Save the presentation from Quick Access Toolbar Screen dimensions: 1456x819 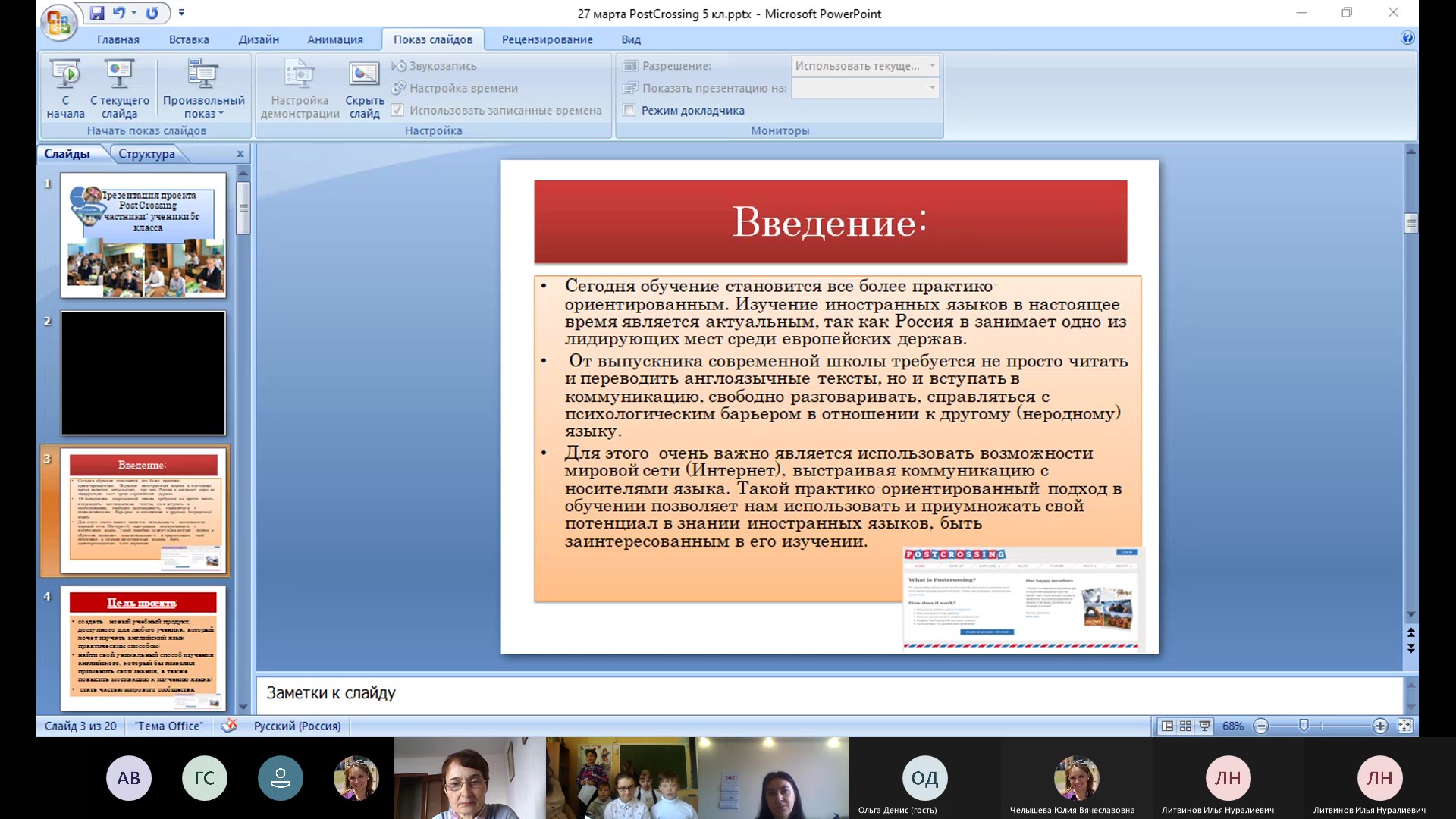tap(98, 13)
